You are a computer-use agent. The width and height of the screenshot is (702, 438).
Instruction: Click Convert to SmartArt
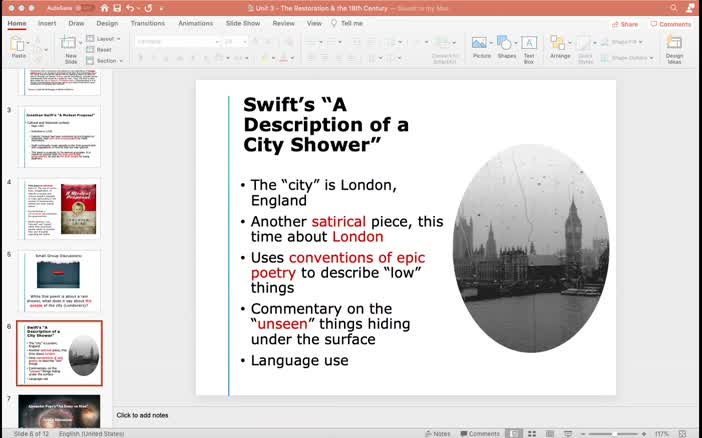pos(445,49)
